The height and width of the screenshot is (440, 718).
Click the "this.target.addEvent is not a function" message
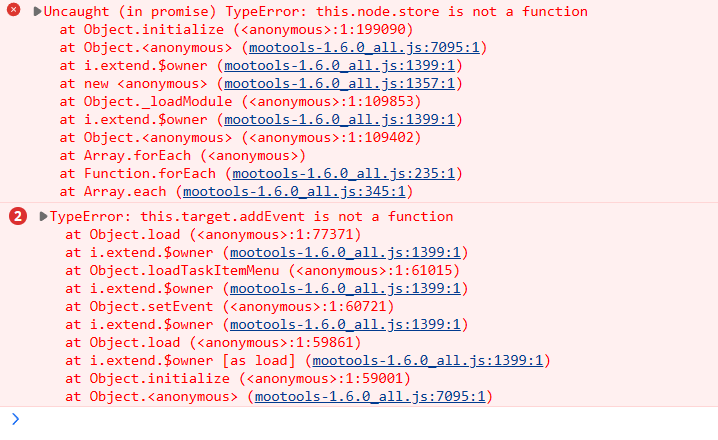[301, 216]
